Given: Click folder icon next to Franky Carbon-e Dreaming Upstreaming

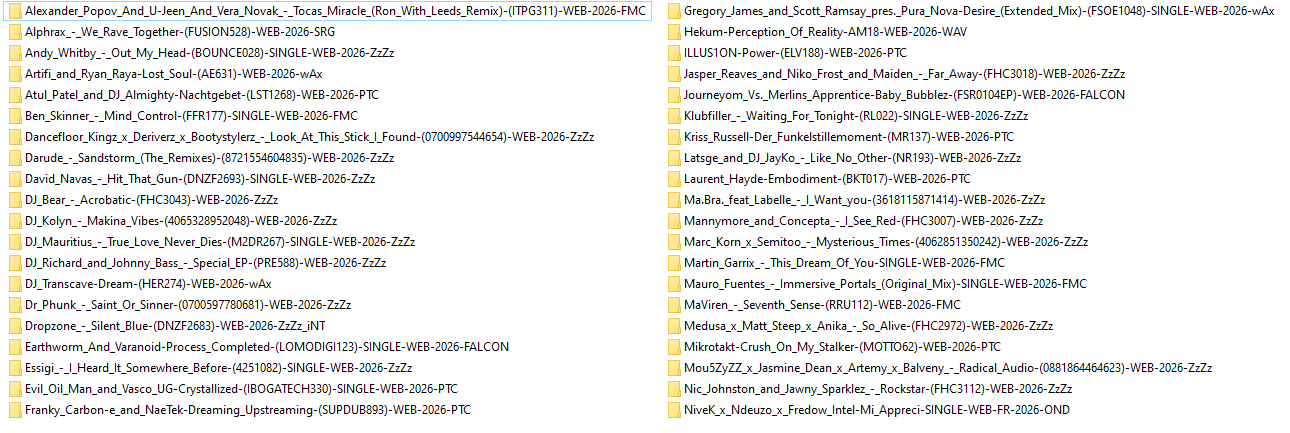Looking at the screenshot, I should click(14, 410).
